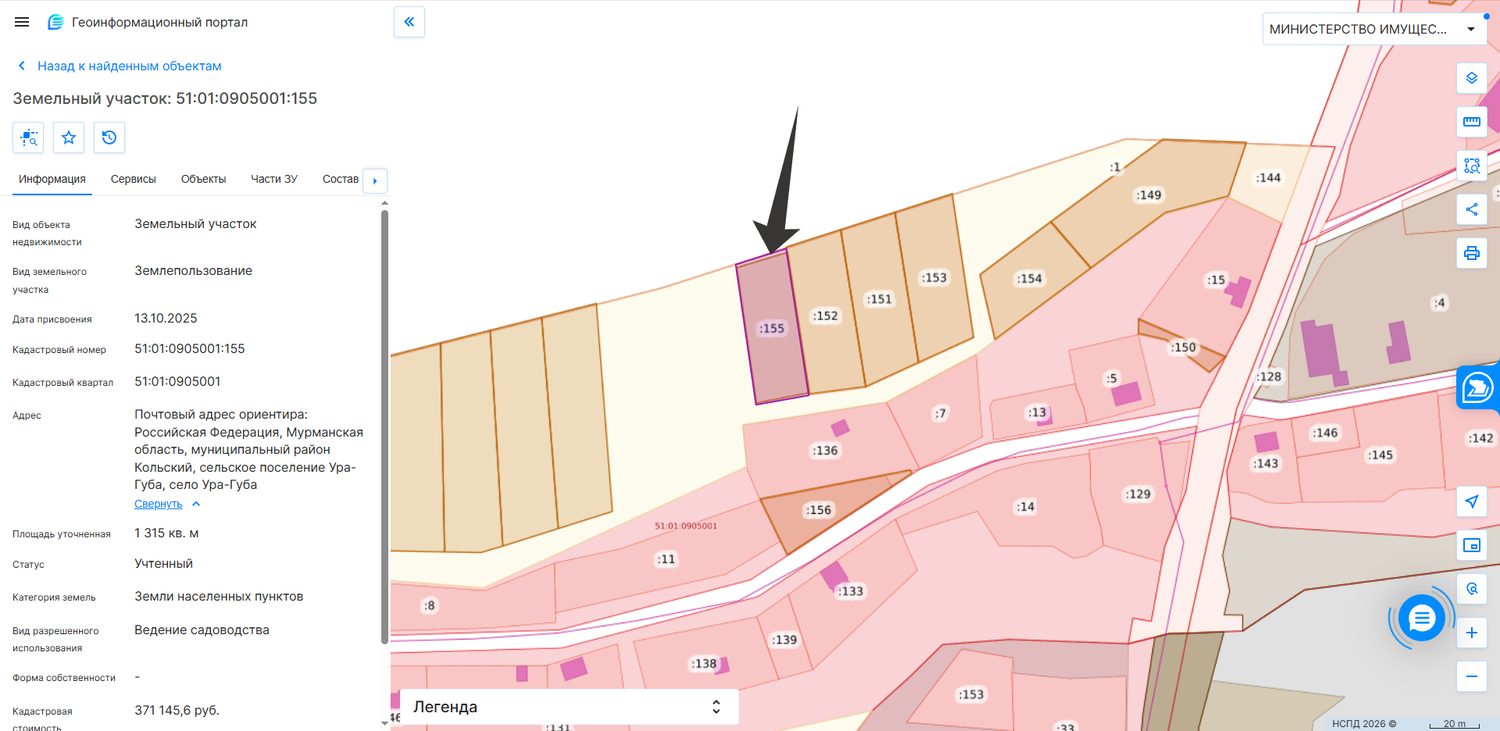Click date value 13.10.2025

pyautogui.click(x=166, y=318)
